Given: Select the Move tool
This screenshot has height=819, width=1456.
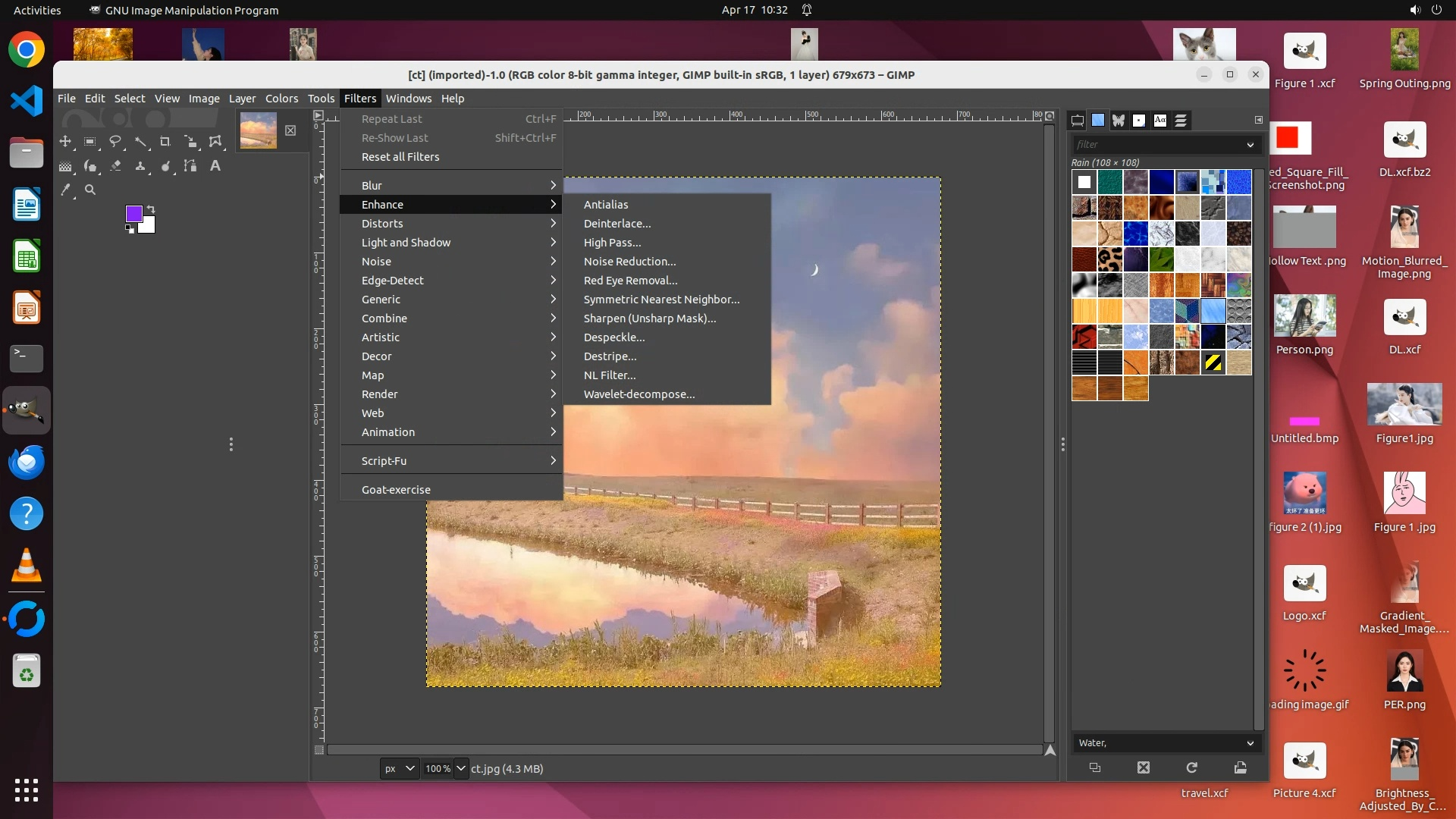Looking at the screenshot, I should click(65, 142).
